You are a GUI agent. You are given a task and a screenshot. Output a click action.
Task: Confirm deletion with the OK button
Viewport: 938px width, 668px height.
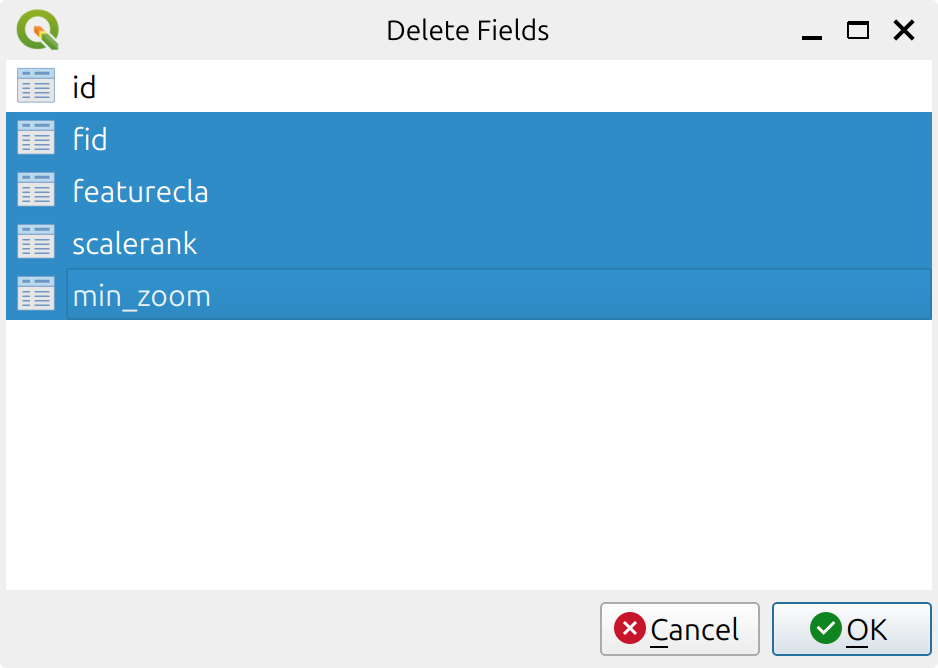[851, 629]
